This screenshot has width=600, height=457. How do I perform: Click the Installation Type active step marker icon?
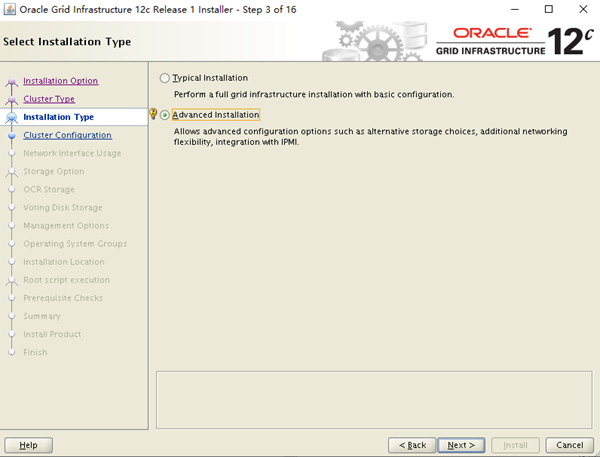click(x=11, y=118)
